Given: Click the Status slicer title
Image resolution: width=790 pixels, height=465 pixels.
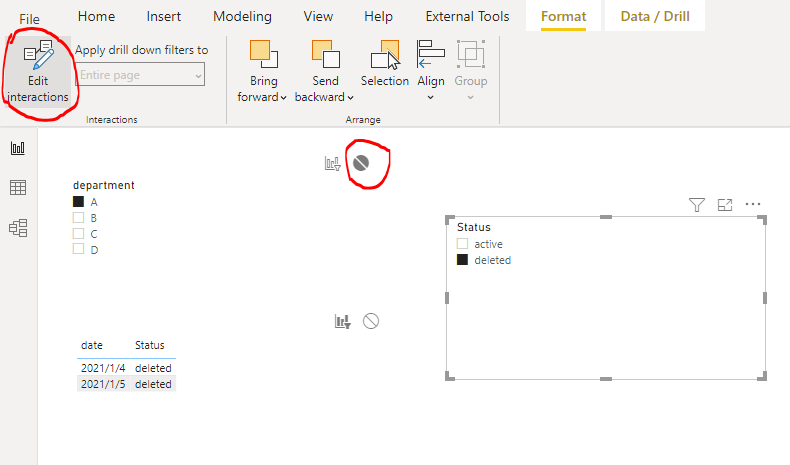Looking at the screenshot, I should 474,227.
